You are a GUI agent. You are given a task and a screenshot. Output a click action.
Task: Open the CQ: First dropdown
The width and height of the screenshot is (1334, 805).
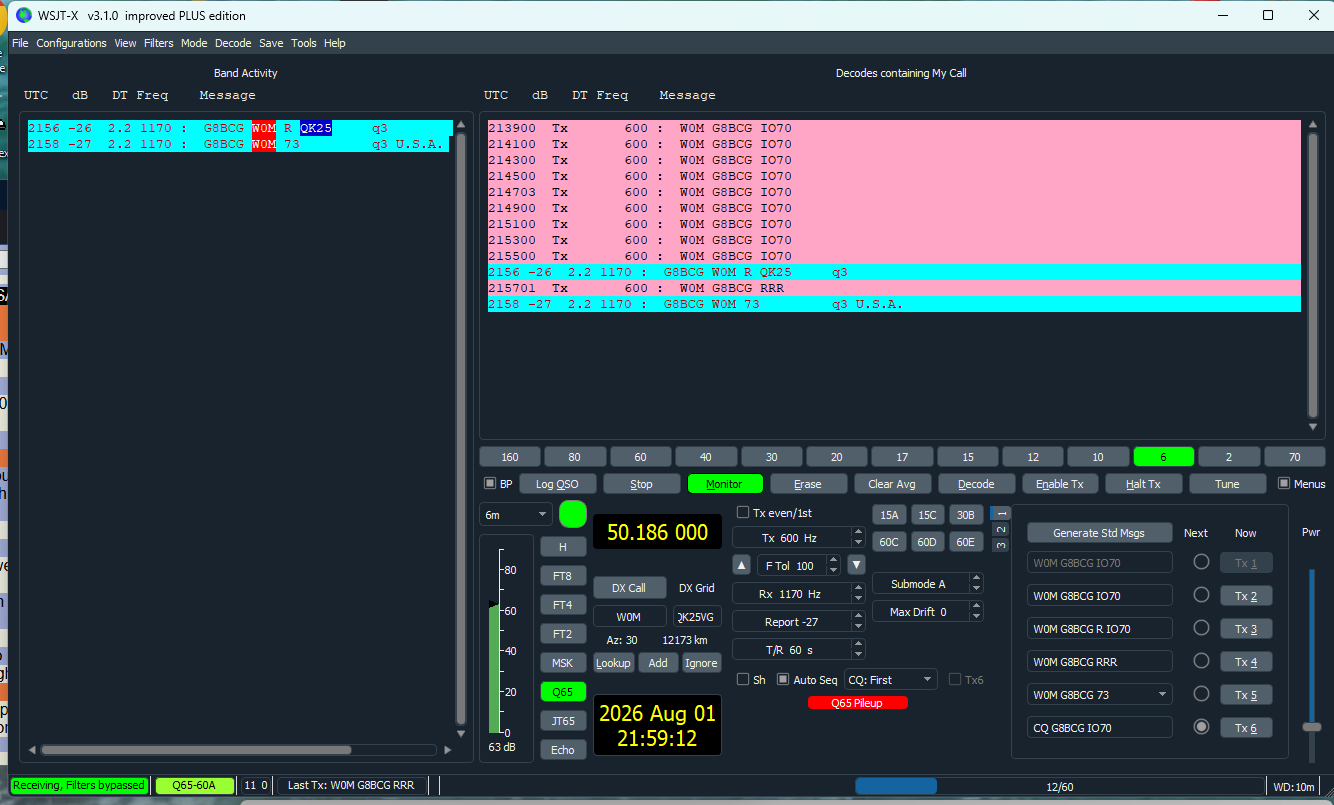[891, 680]
